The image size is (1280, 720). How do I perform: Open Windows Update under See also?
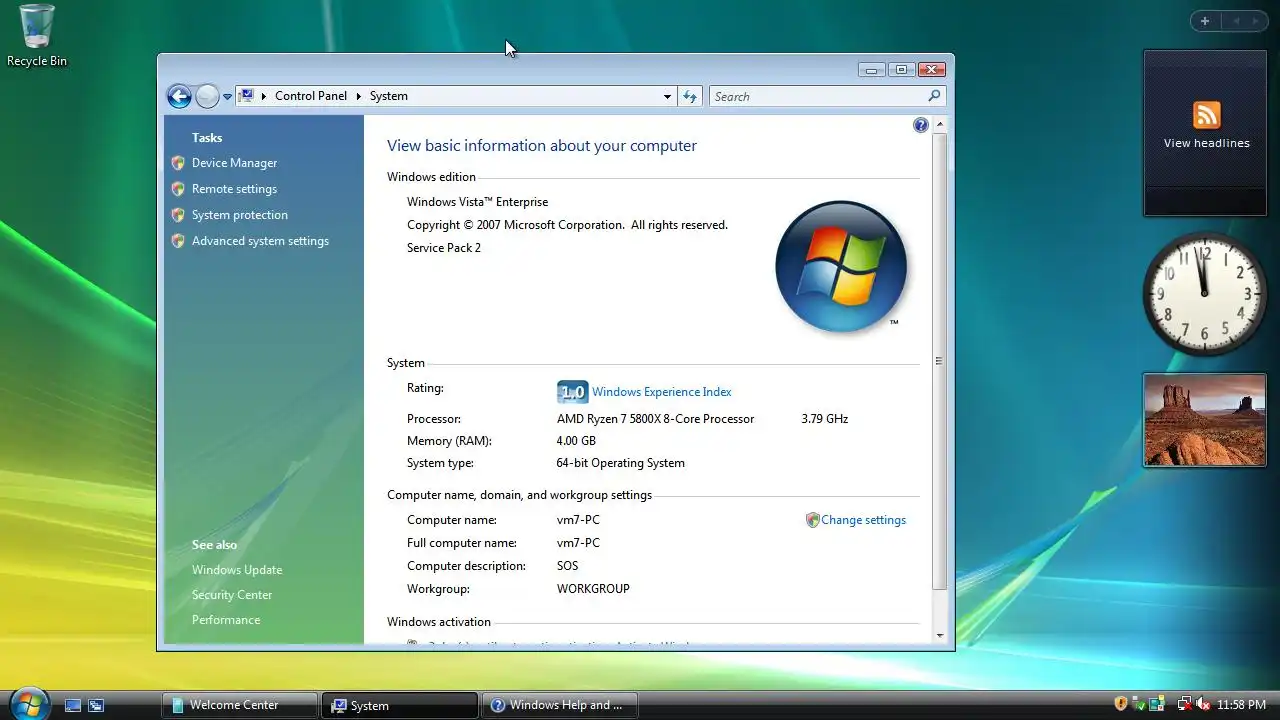click(237, 570)
